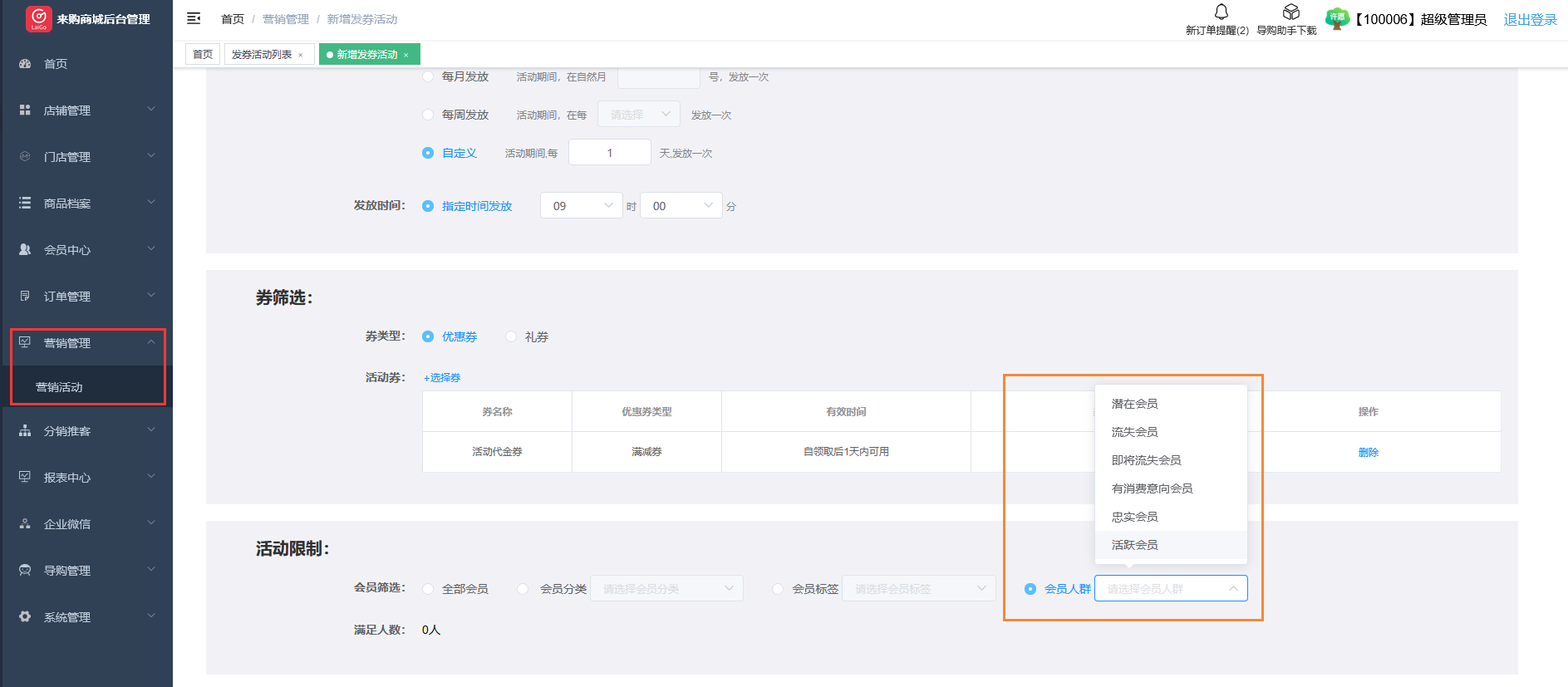This screenshot has height=687, width=1568.
Task: Click the 系统管理 gear icon in sidebar
Action: tap(25, 616)
